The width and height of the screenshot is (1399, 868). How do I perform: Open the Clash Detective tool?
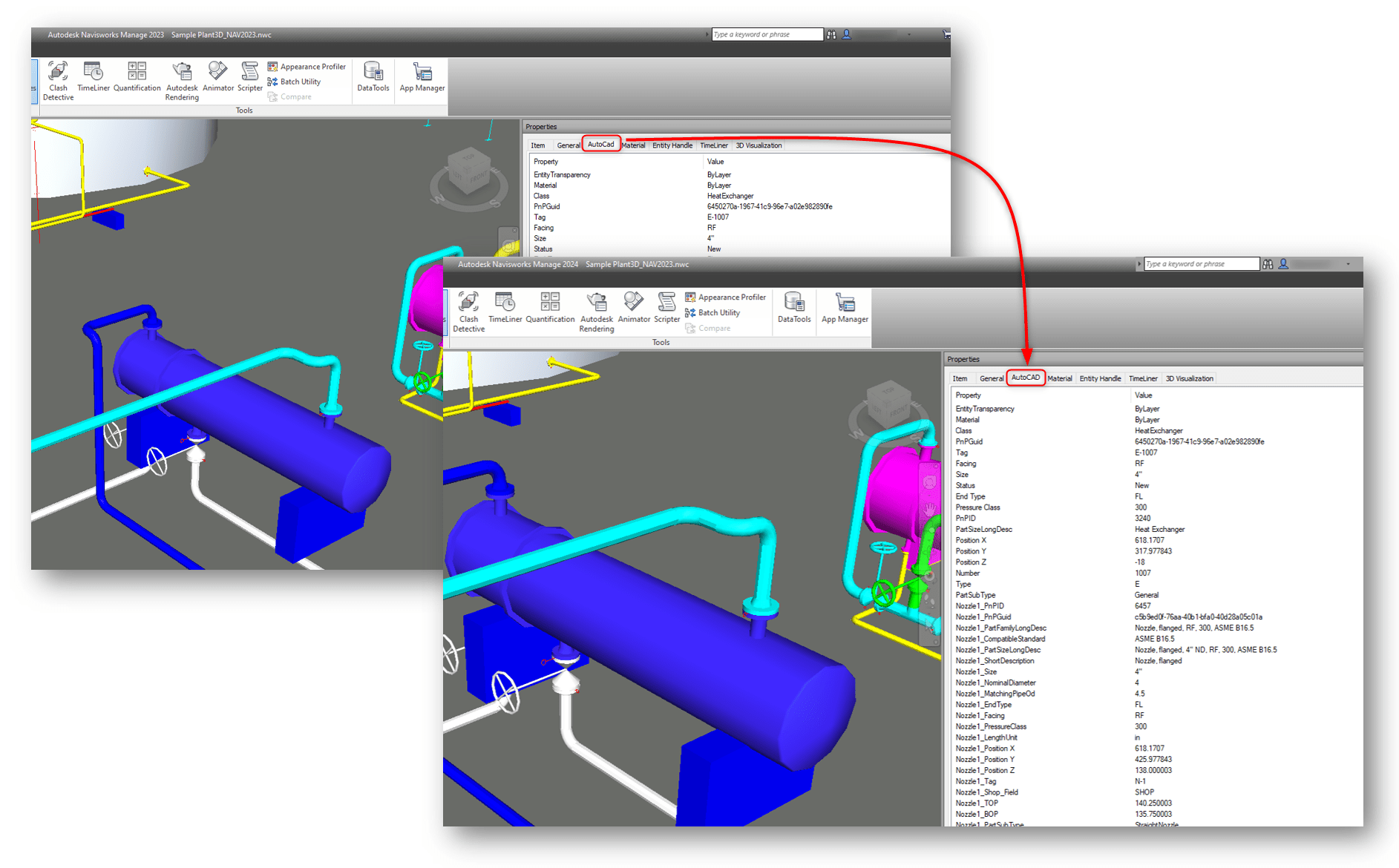pos(468,310)
